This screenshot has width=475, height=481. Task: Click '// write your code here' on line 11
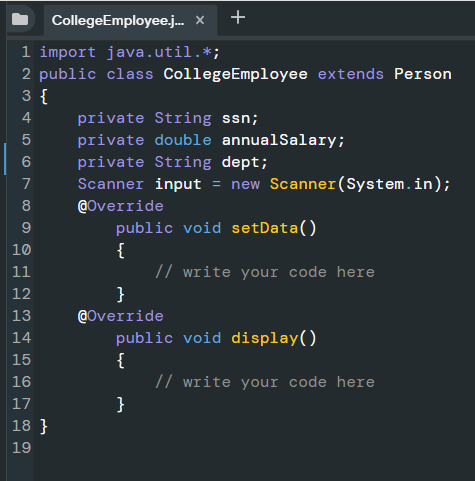click(x=265, y=272)
